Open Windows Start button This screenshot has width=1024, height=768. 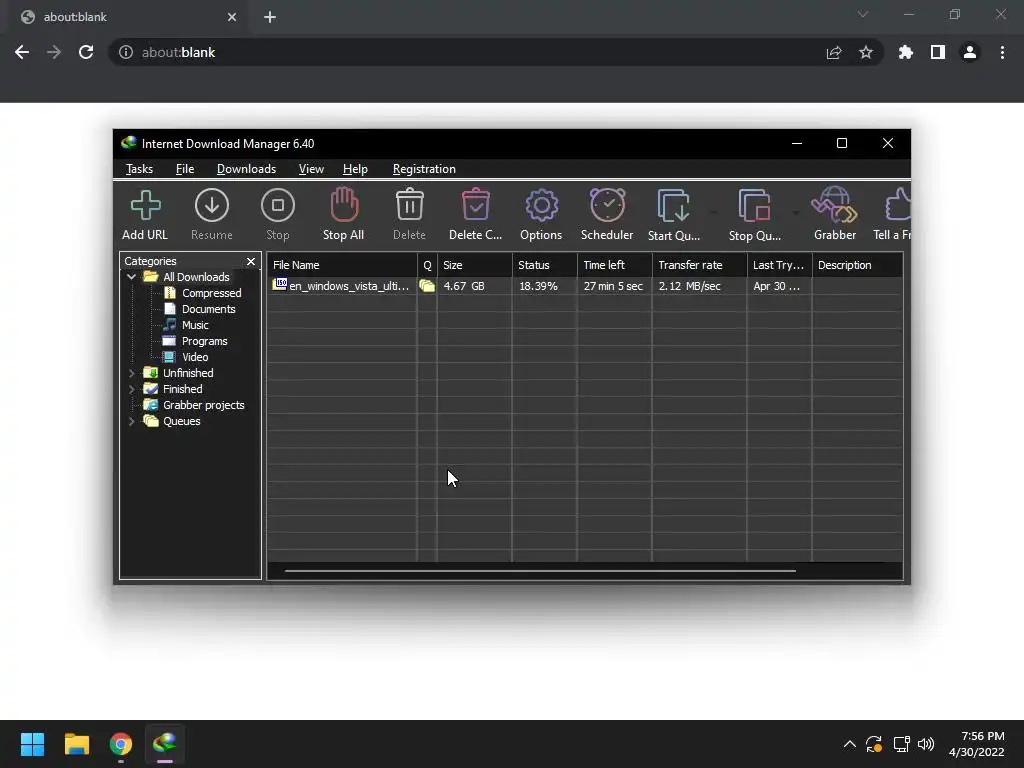pos(32,744)
